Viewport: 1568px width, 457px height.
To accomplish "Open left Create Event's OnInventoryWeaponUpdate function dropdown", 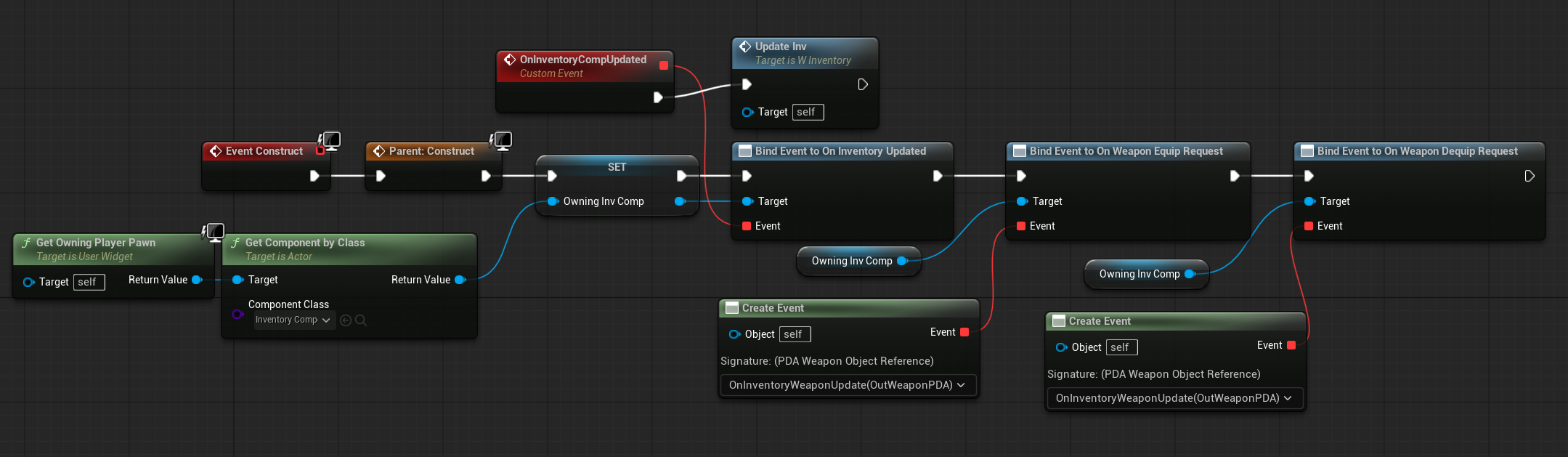I will tap(847, 385).
